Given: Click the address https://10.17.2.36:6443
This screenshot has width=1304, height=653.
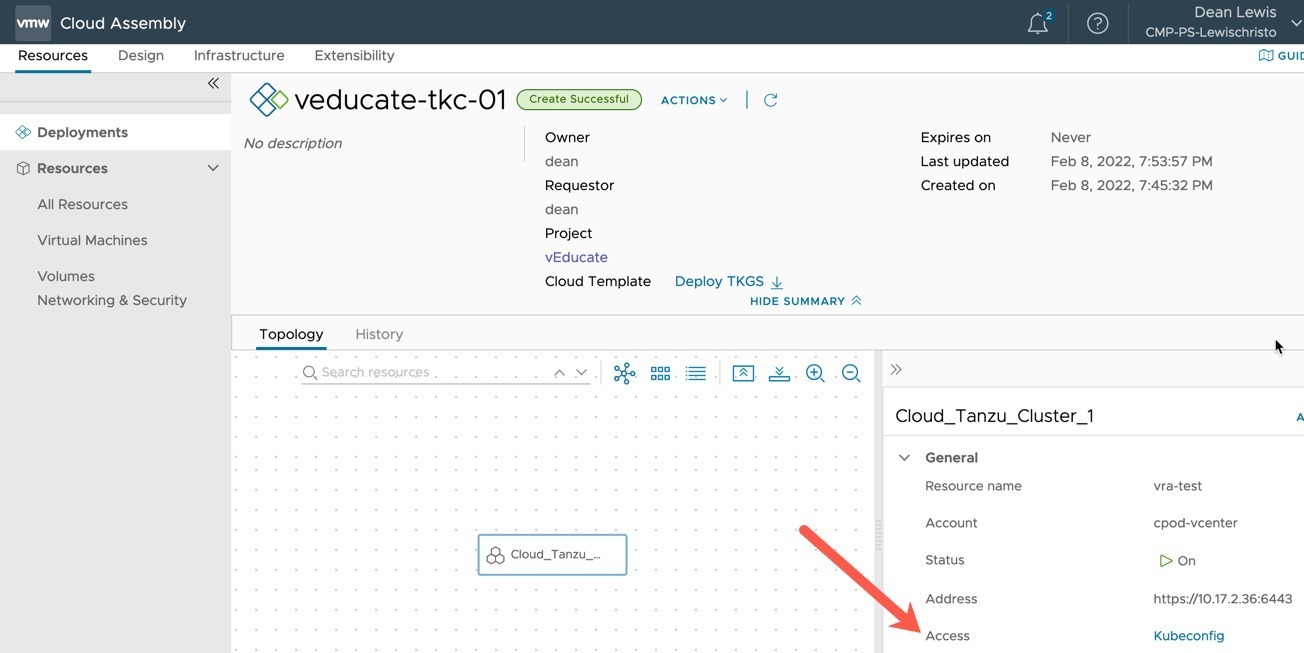Looking at the screenshot, I should point(1223,599).
